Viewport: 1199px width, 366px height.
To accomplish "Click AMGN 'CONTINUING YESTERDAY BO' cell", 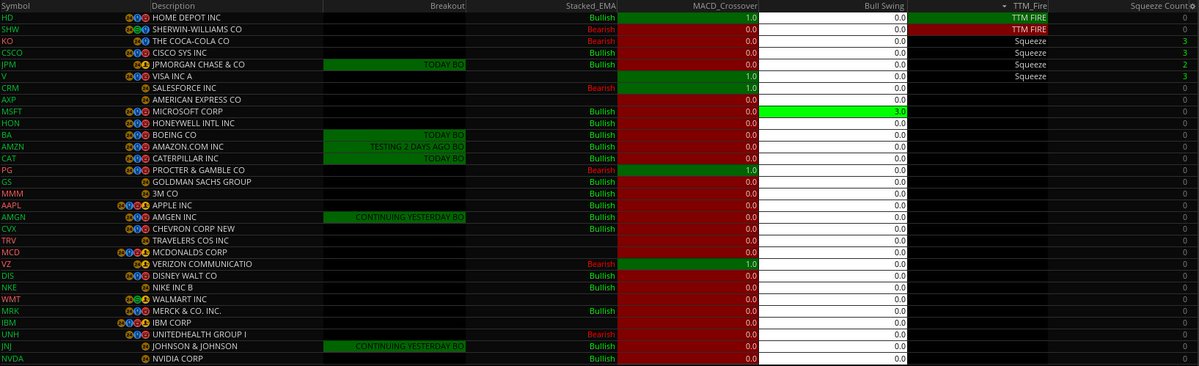I will pyautogui.click(x=395, y=217).
